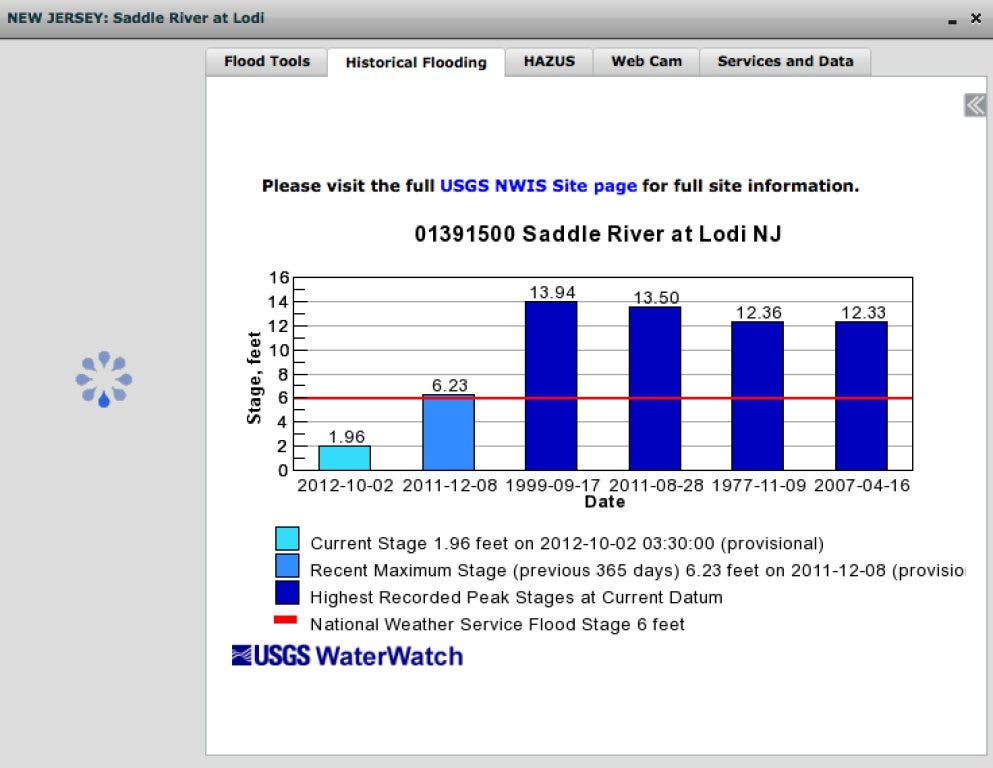Click the light blue Recent Maximum Stage swatch
This screenshot has height=768, width=993.
287,565
